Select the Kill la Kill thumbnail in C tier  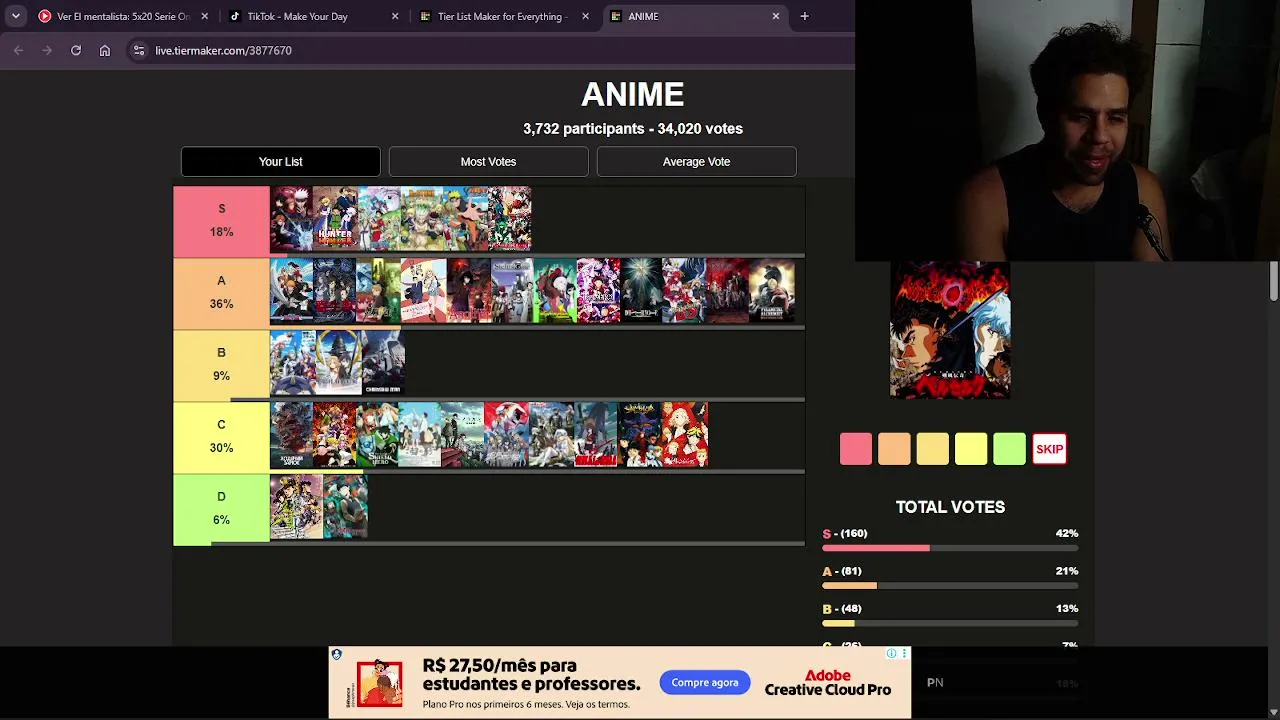(x=596, y=434)
